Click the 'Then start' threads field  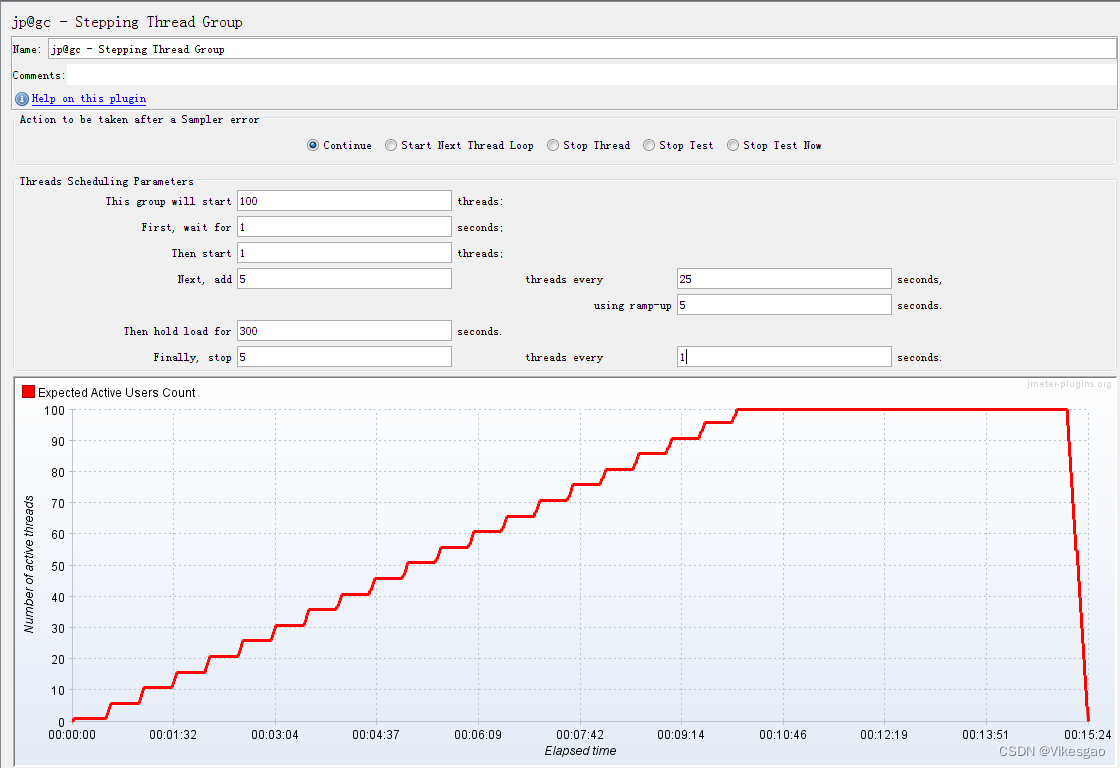[344, 253]
